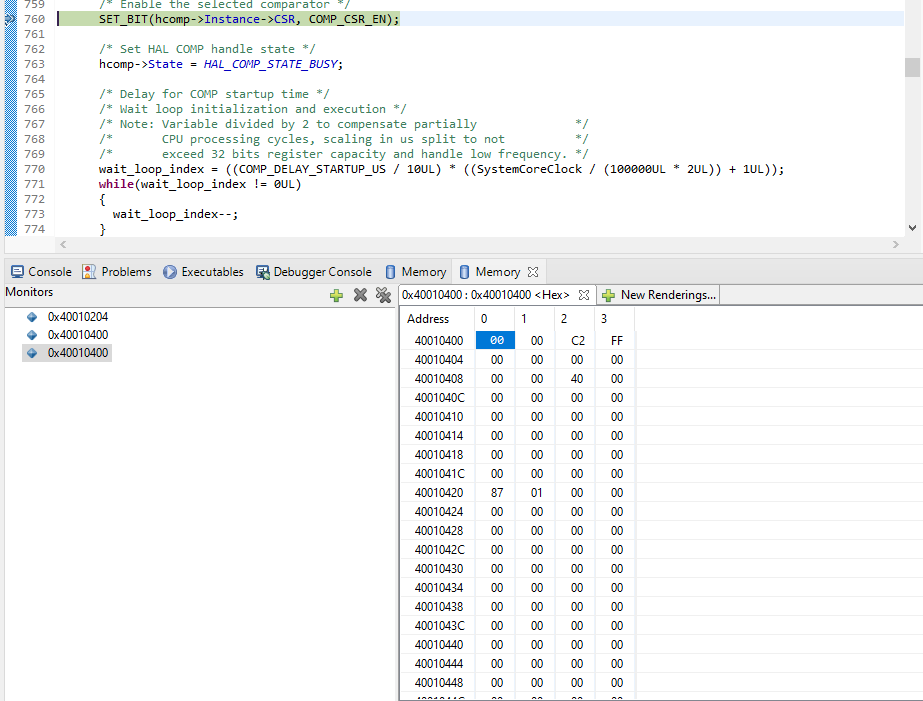Remove all memory monitors
Image resolution: width=923 pixels, height=701 pixels.
[x=383, y=295]
